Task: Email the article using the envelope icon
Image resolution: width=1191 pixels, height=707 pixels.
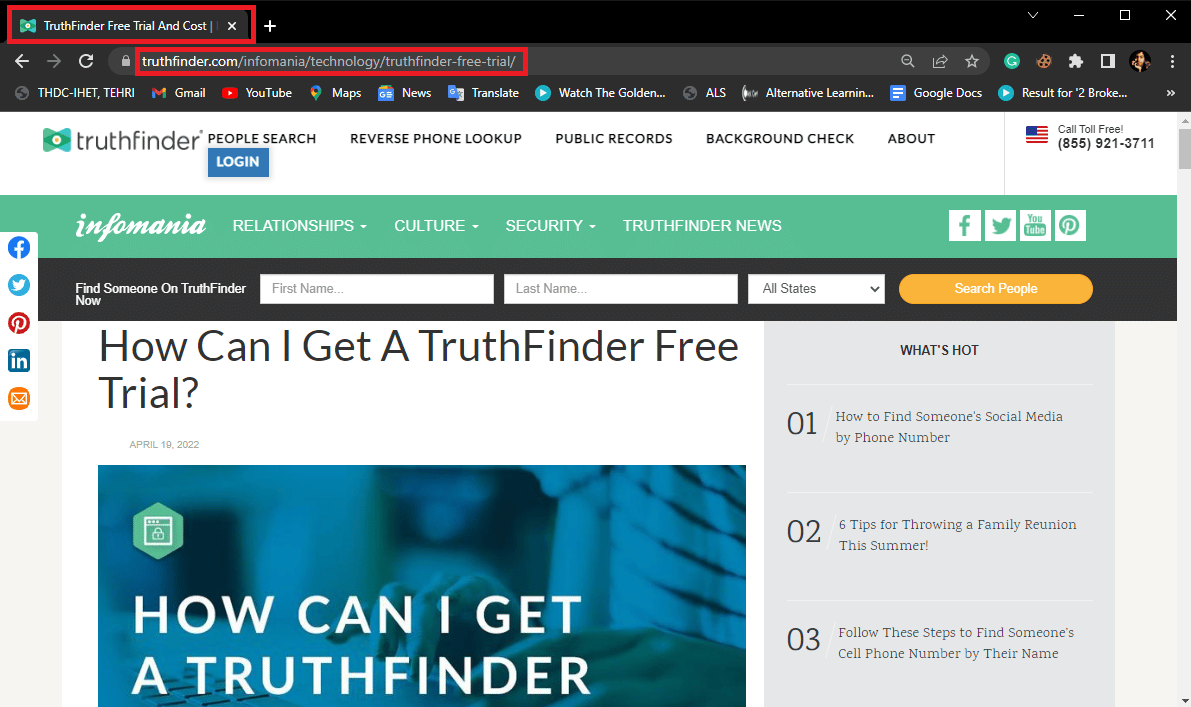Action: pos(19,398)
